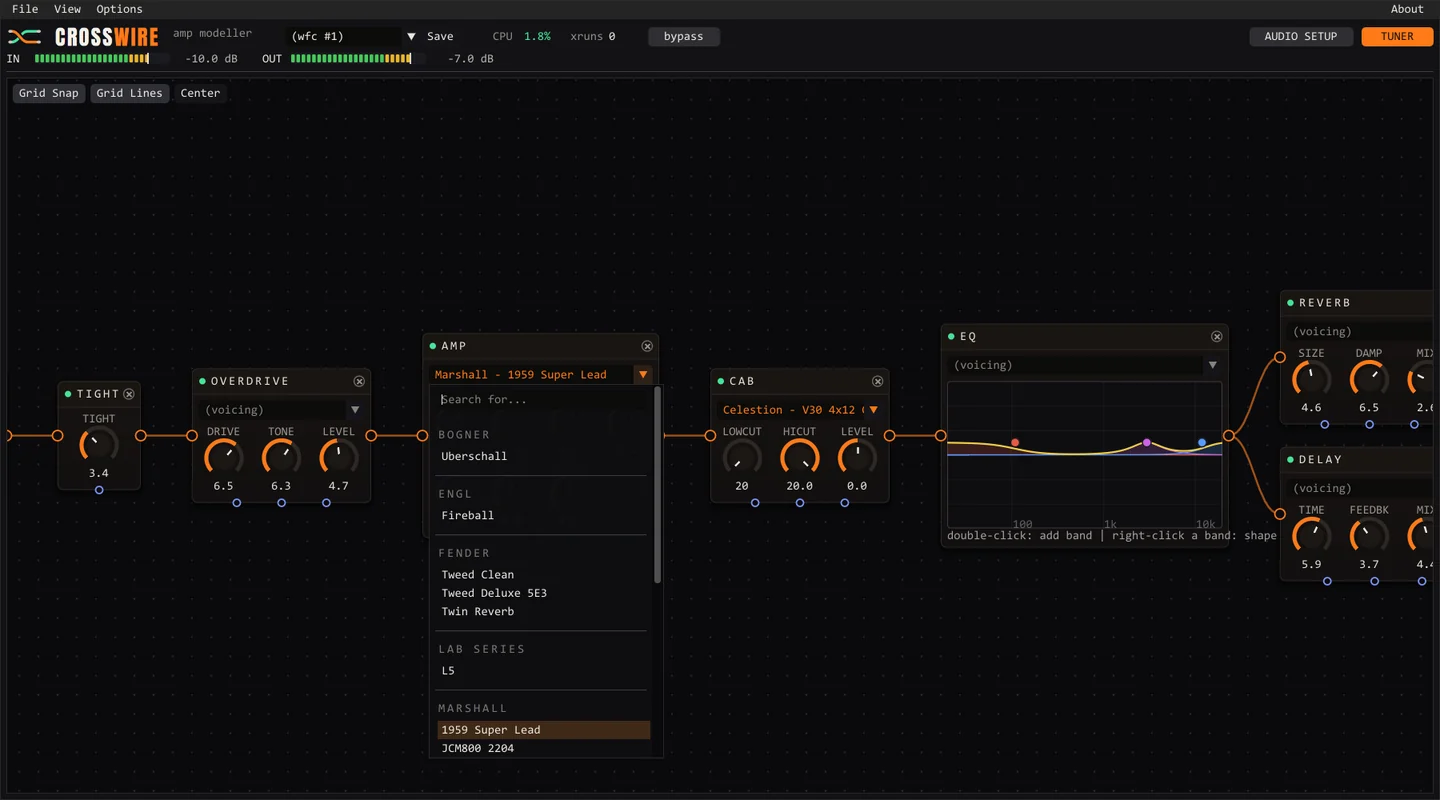Toggle the REVERB module power LED
This screenshot has width=1440, height=800.
pos(1290,303)
